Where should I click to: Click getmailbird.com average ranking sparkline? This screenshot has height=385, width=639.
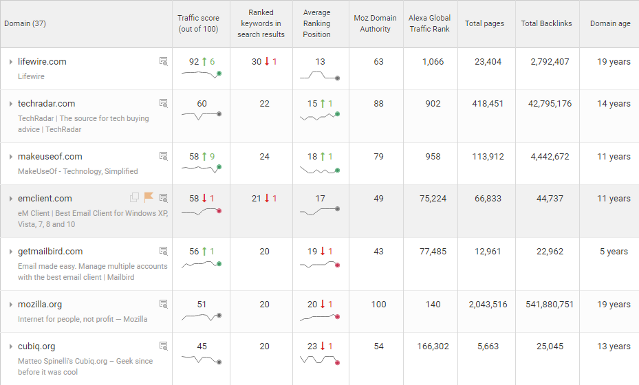320,265
